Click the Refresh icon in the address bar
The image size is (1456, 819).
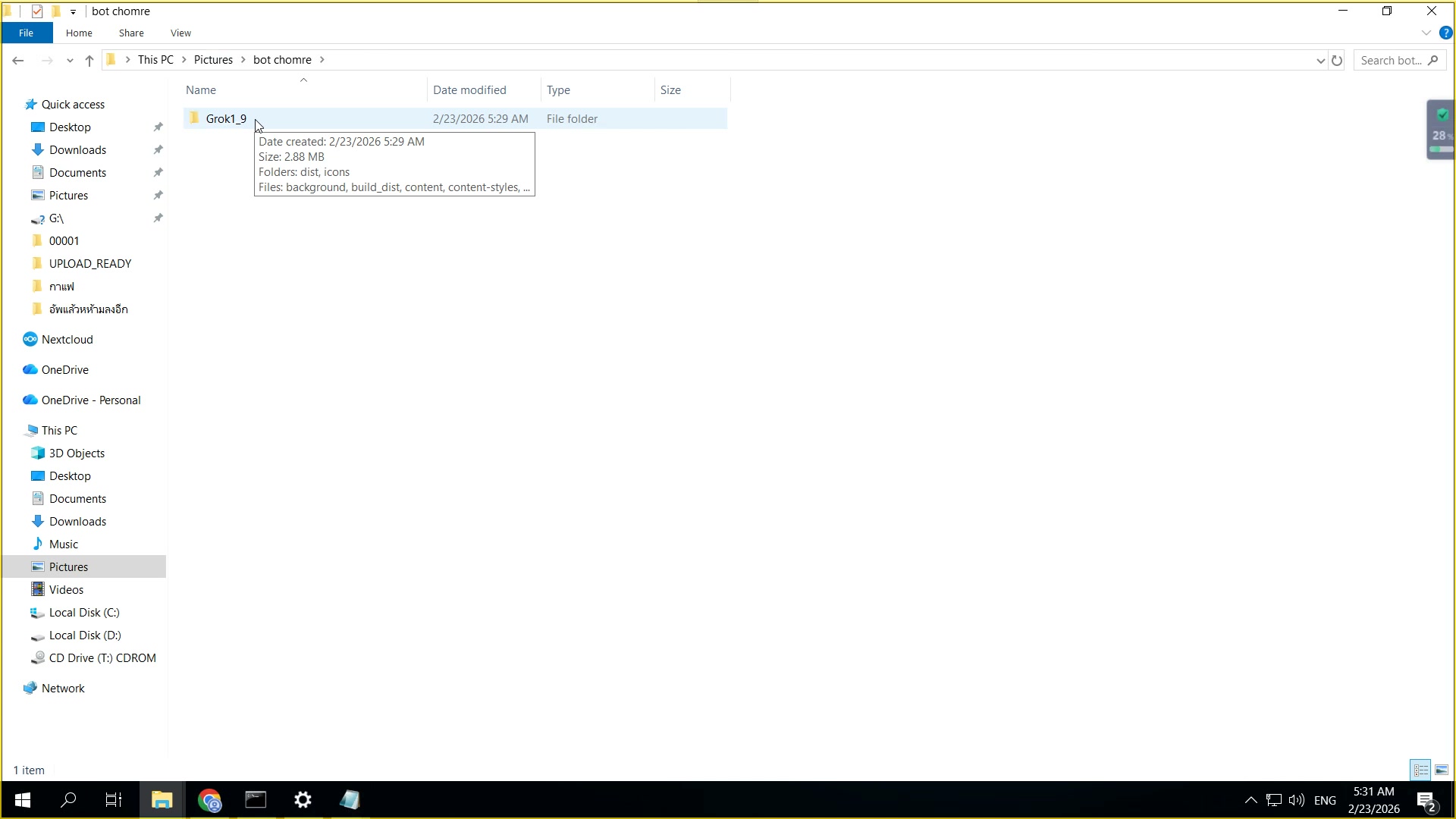coord(1337,60)
